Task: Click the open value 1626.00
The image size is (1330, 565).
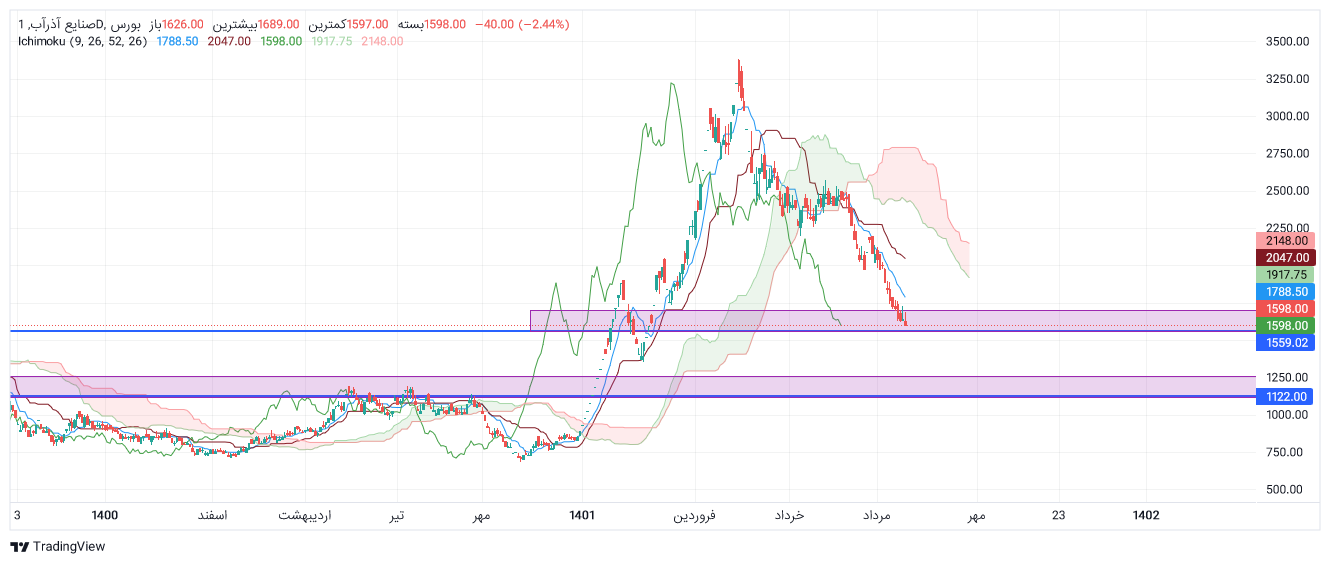Action: coord(182,24)
